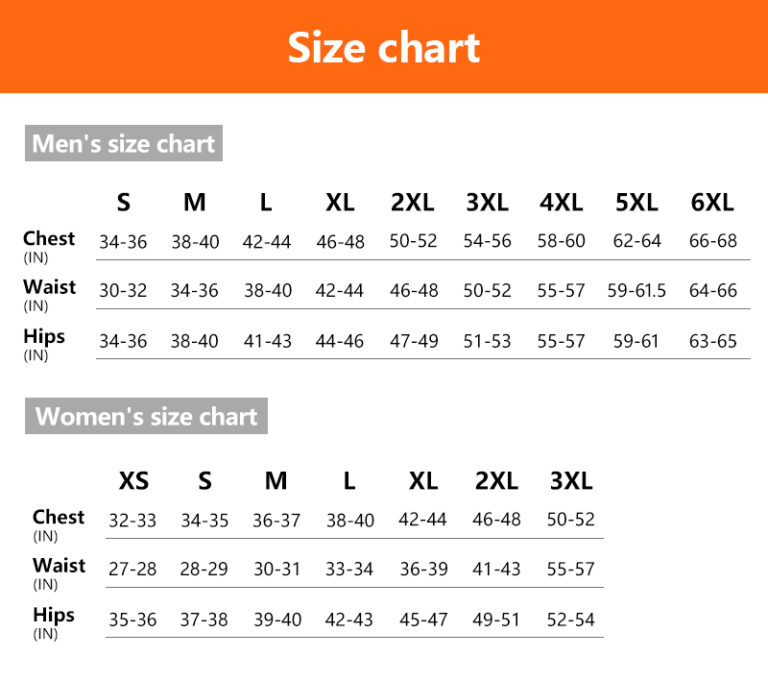Click the XS column header in women's chart
Screen dimensions: 768x681
pyautogui.click(x=133, y=481)
